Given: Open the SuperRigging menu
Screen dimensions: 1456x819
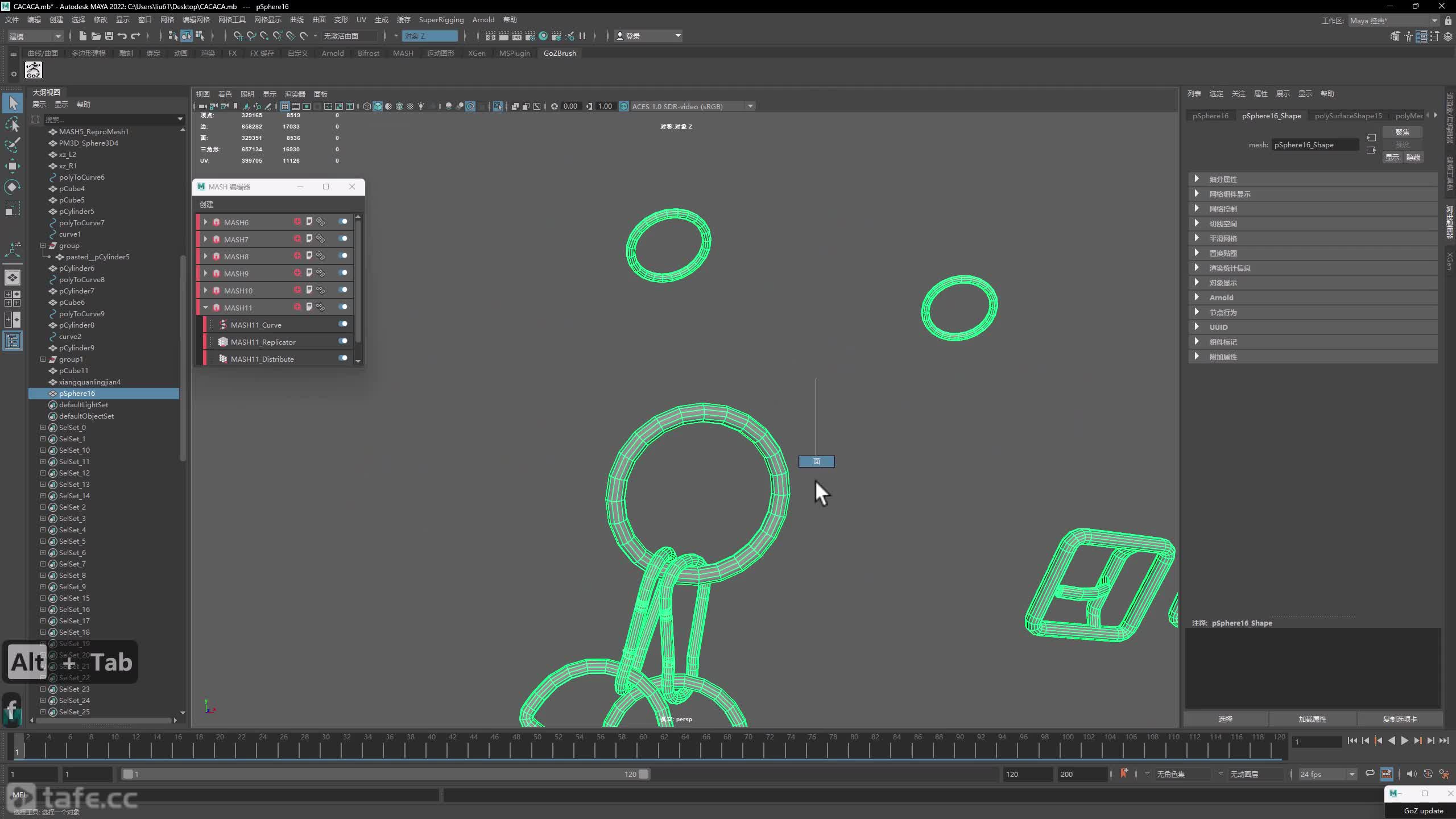Looking at the screenshot, I should click(441, 20).
